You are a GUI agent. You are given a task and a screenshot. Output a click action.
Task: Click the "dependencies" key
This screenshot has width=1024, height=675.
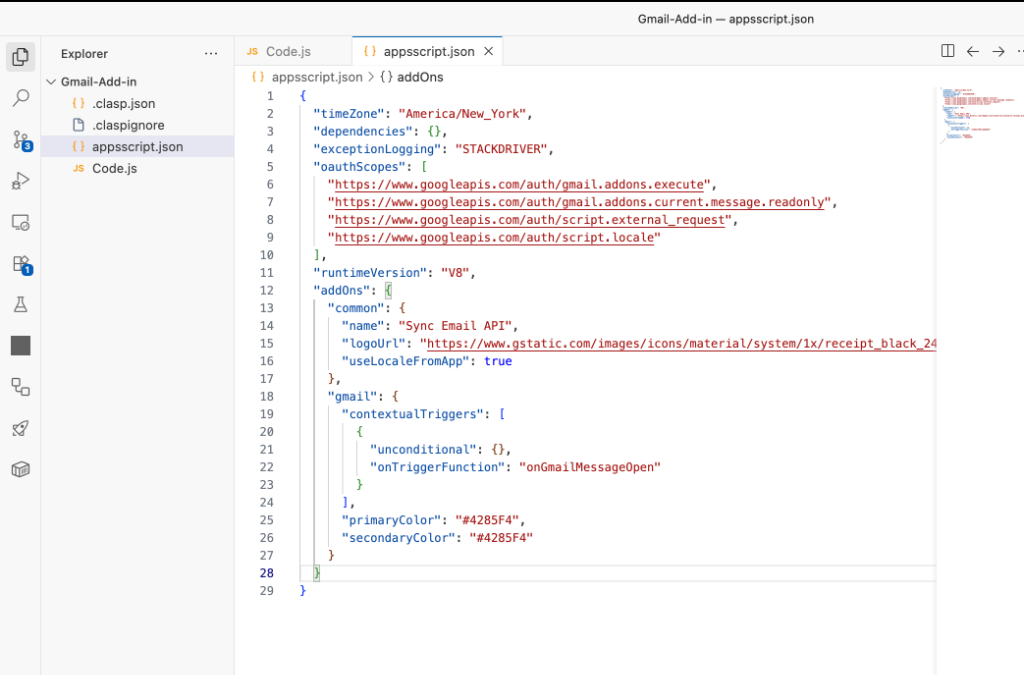point(363,131)
